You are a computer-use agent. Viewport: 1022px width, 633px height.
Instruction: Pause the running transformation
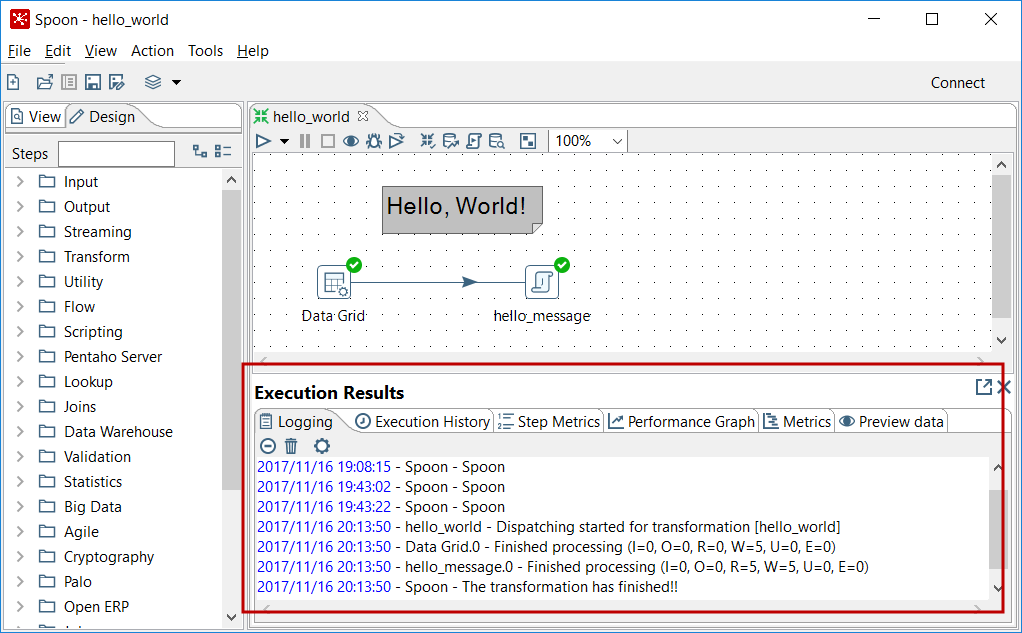304,141
